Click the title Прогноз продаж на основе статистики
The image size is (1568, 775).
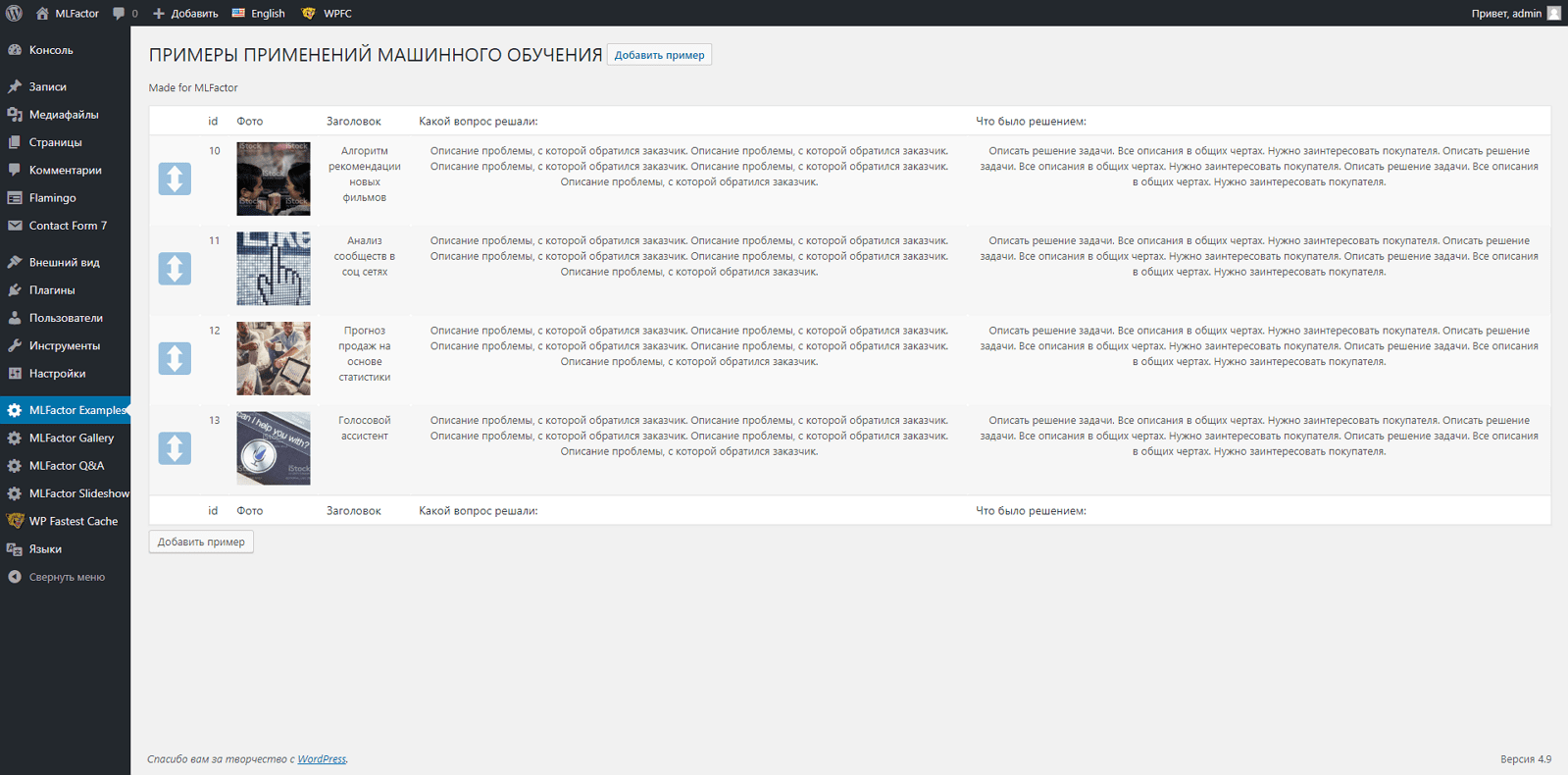pos(365,354)
